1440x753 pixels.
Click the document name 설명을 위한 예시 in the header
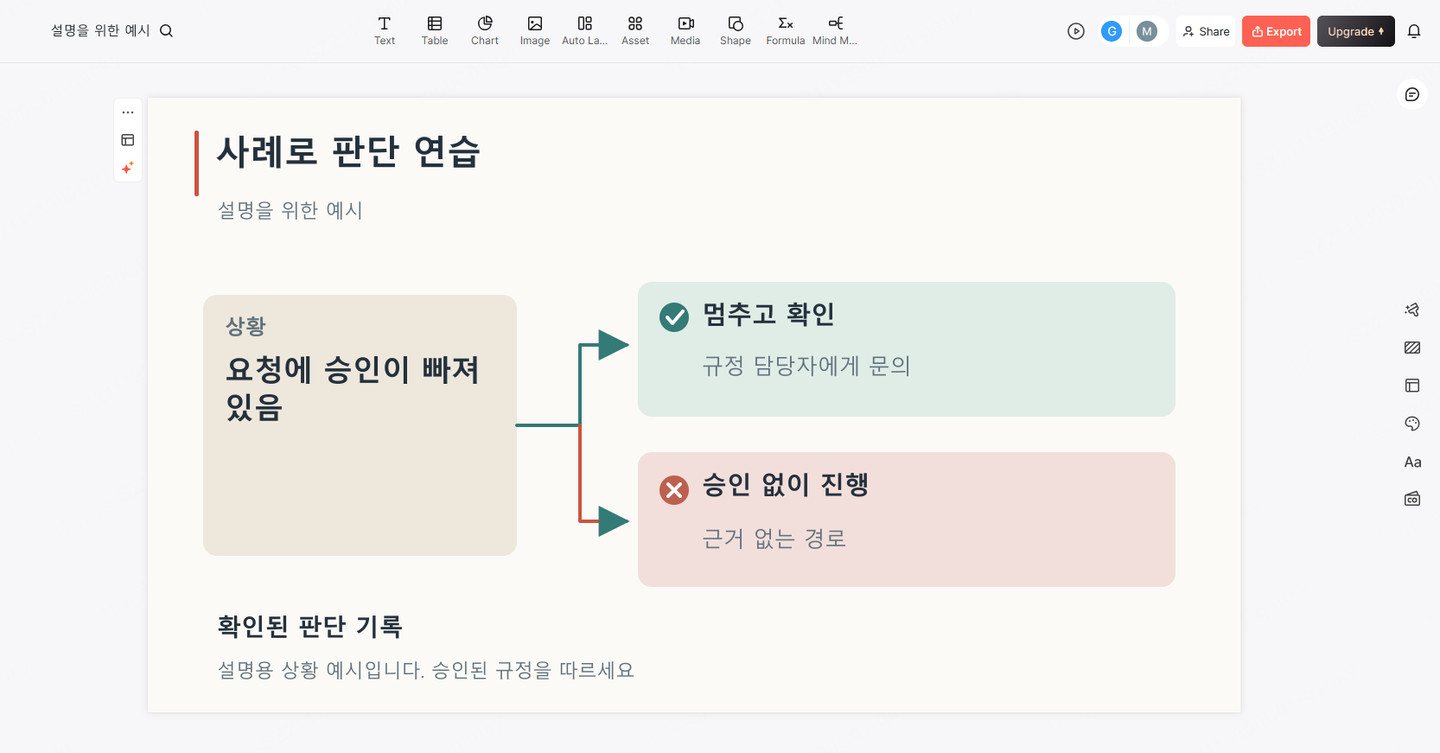(100, 31)
